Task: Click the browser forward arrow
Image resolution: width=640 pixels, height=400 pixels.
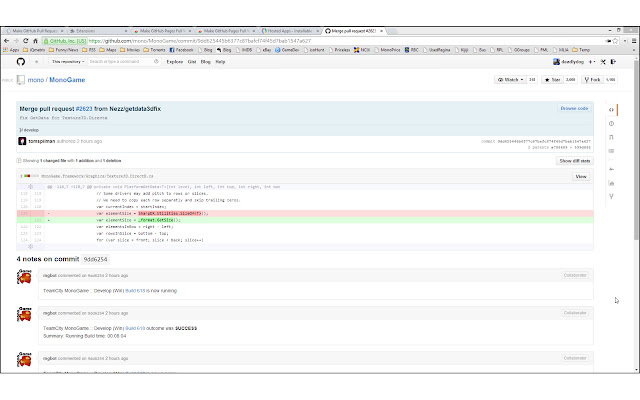Action: [x=16, y=41]
